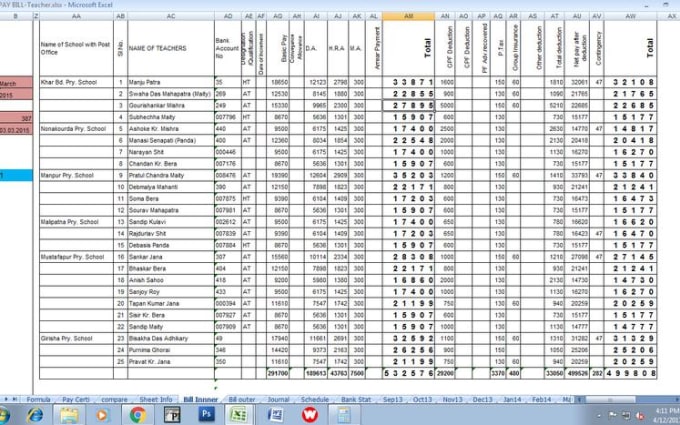Image resolution: width=680 pixels, height=425 pixels.
Task: Select the cell with teacher 'Manju Patra'
Action: tap(171, 82)
